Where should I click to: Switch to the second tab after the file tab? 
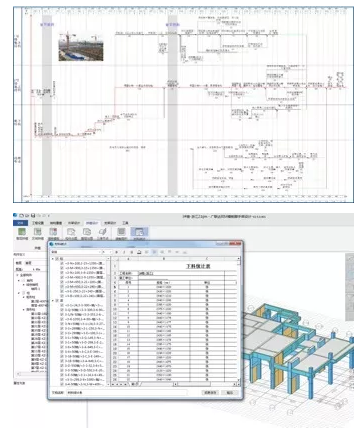(x=56, y=223)
